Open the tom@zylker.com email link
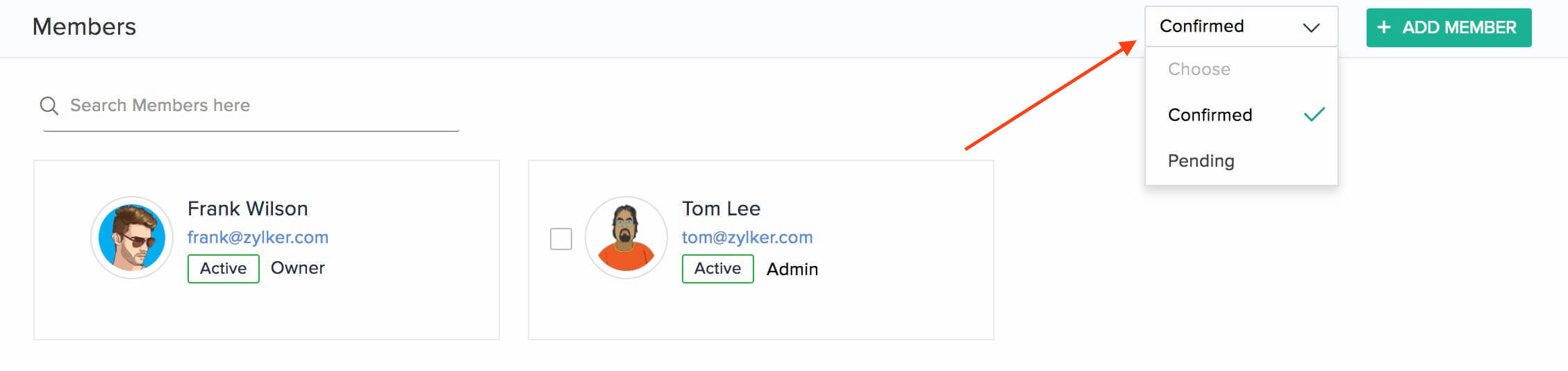 pyautogui.click(x=747, y=238)
